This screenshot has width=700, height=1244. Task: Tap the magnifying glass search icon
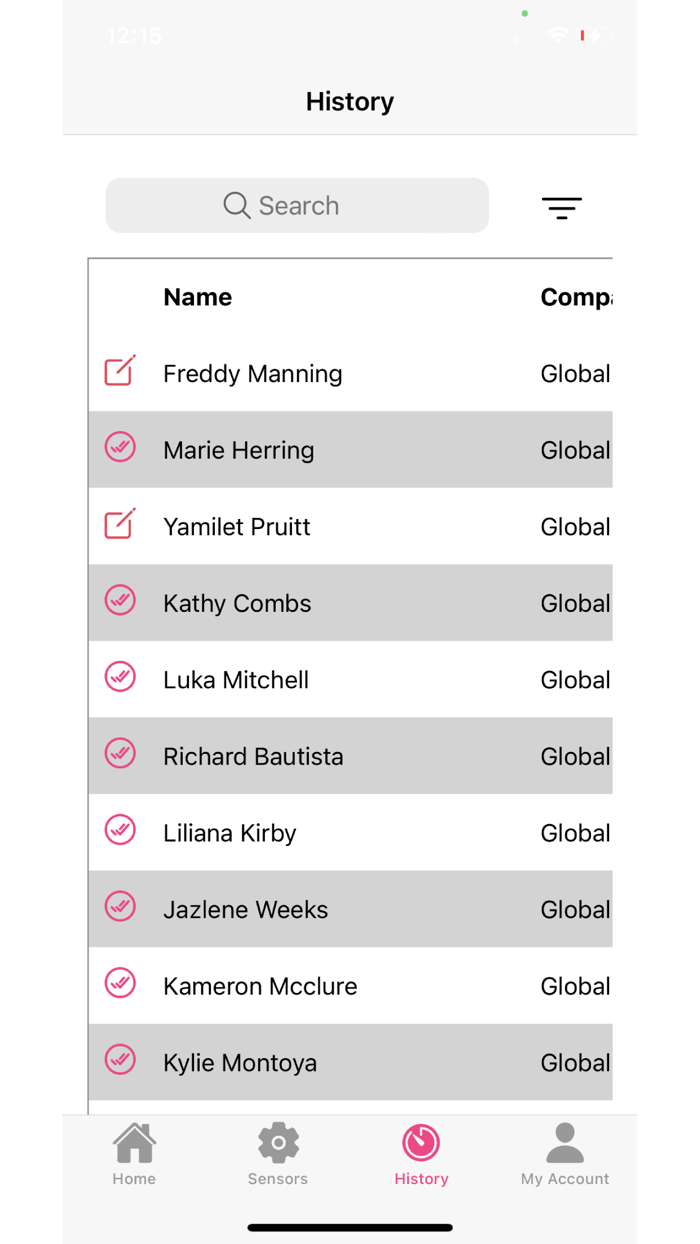tap(237, 206)
